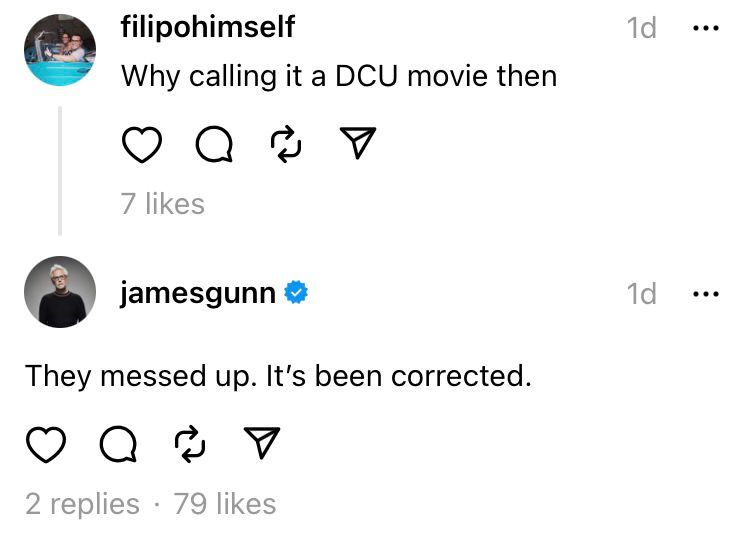
Task: Like jamesgunn's reply with the heart
Action: [x=45, y=444]
